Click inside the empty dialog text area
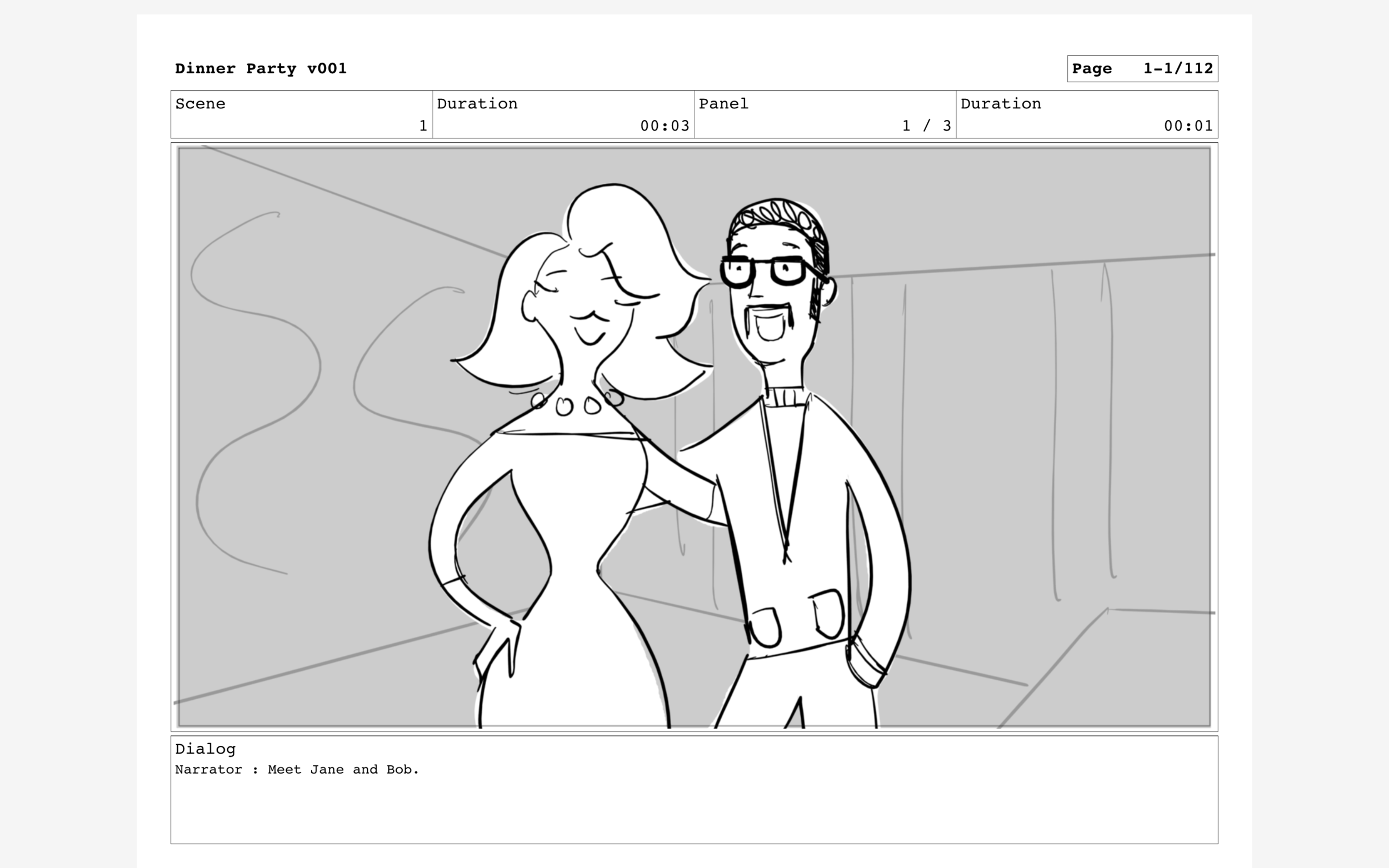 coord(689,815)
